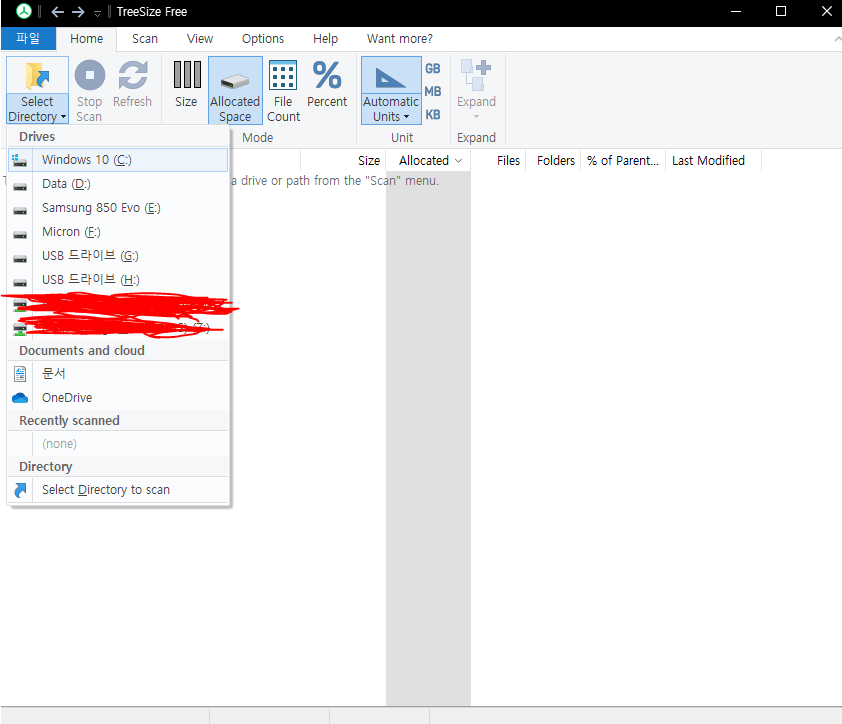This screenshot has width=842, height=724.
Task: Toggle Allocated Space mode
Action: [235, 91]
